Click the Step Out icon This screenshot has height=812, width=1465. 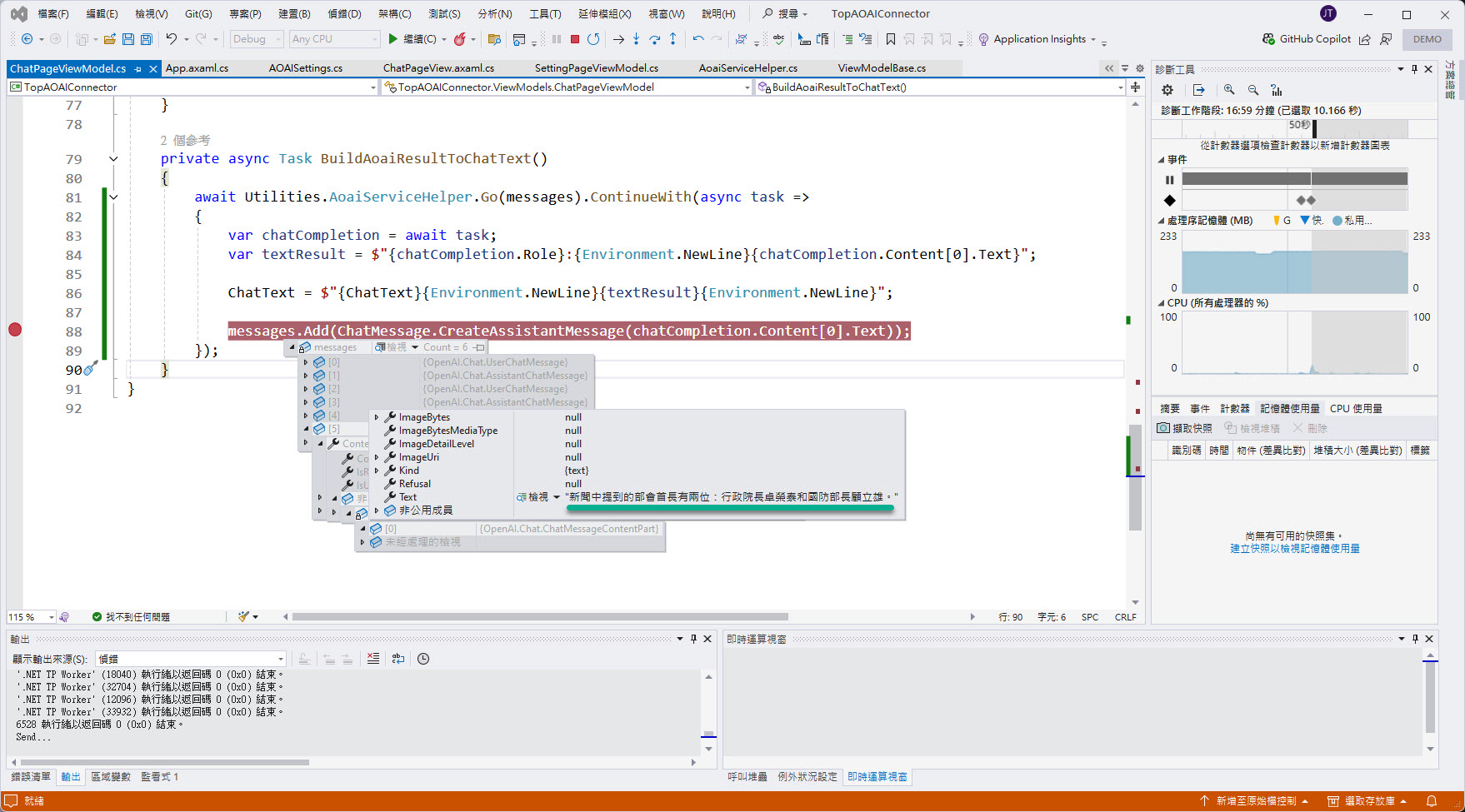tap(672, 39)
